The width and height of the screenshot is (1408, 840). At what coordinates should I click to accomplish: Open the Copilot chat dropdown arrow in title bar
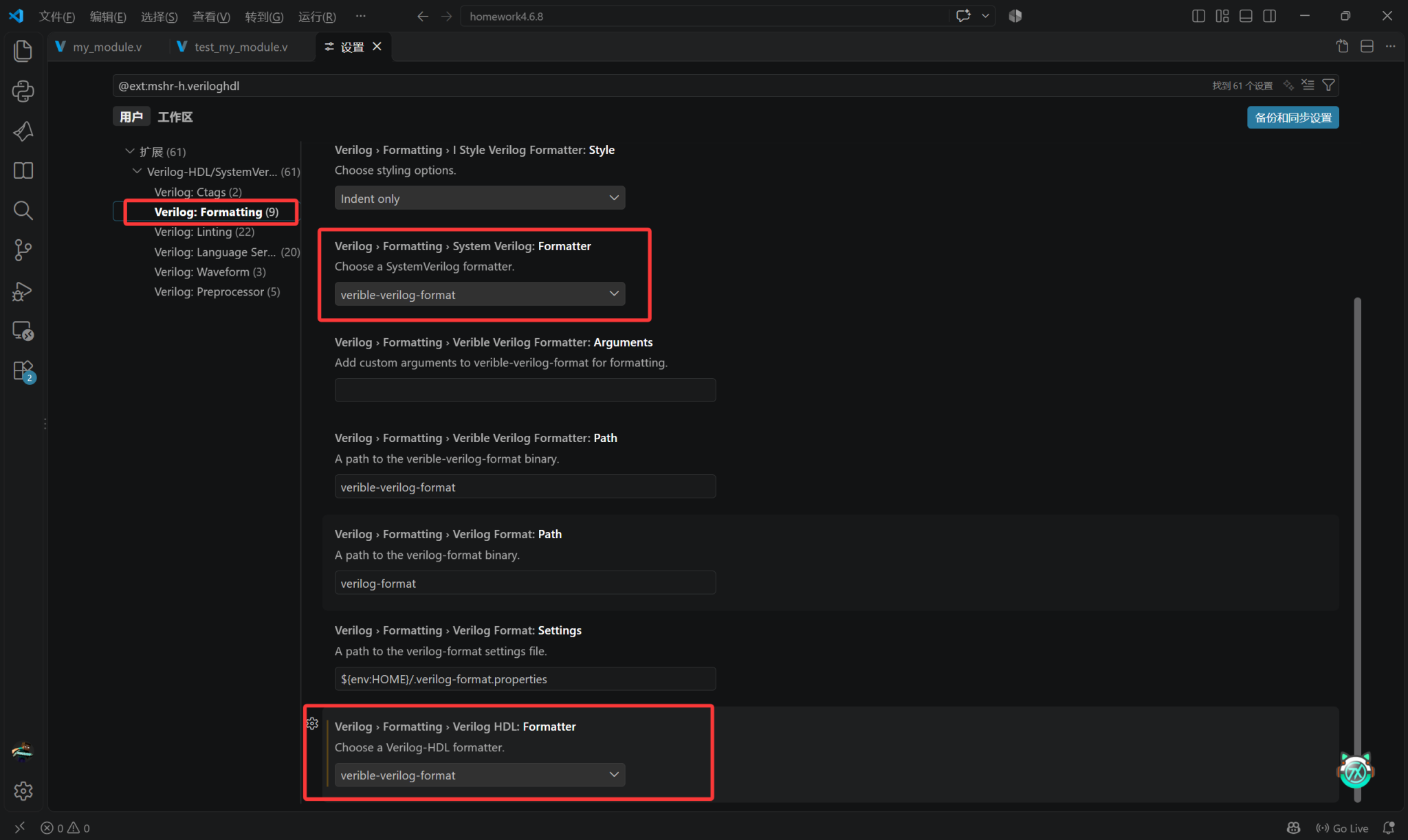(x=985, y=16)
